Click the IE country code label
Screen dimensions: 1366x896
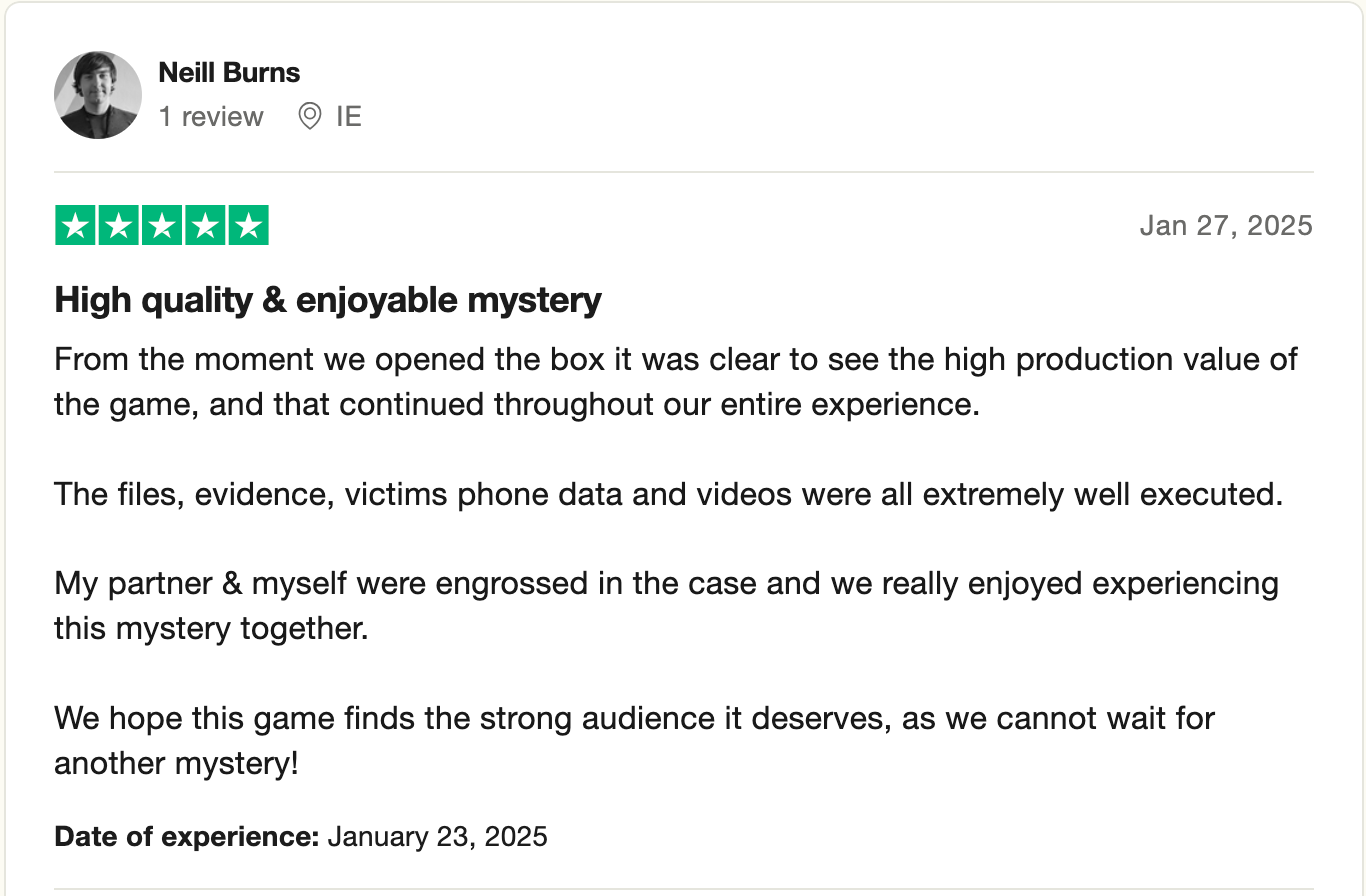click(349, 117)
